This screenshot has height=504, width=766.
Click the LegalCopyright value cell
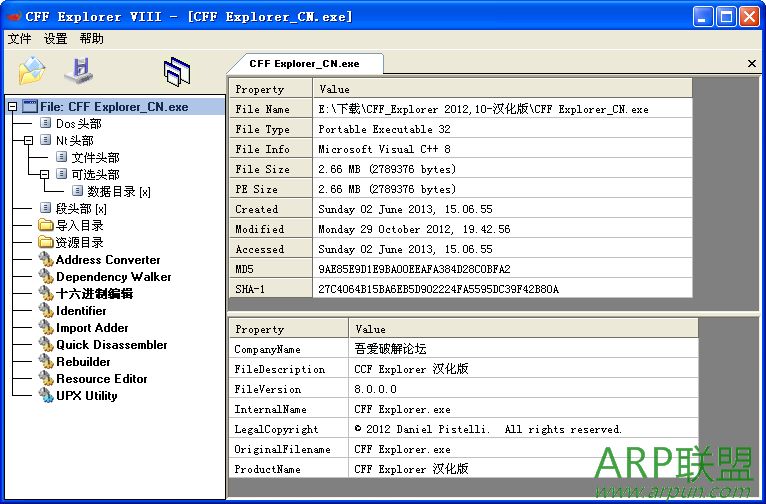(524, 429)
